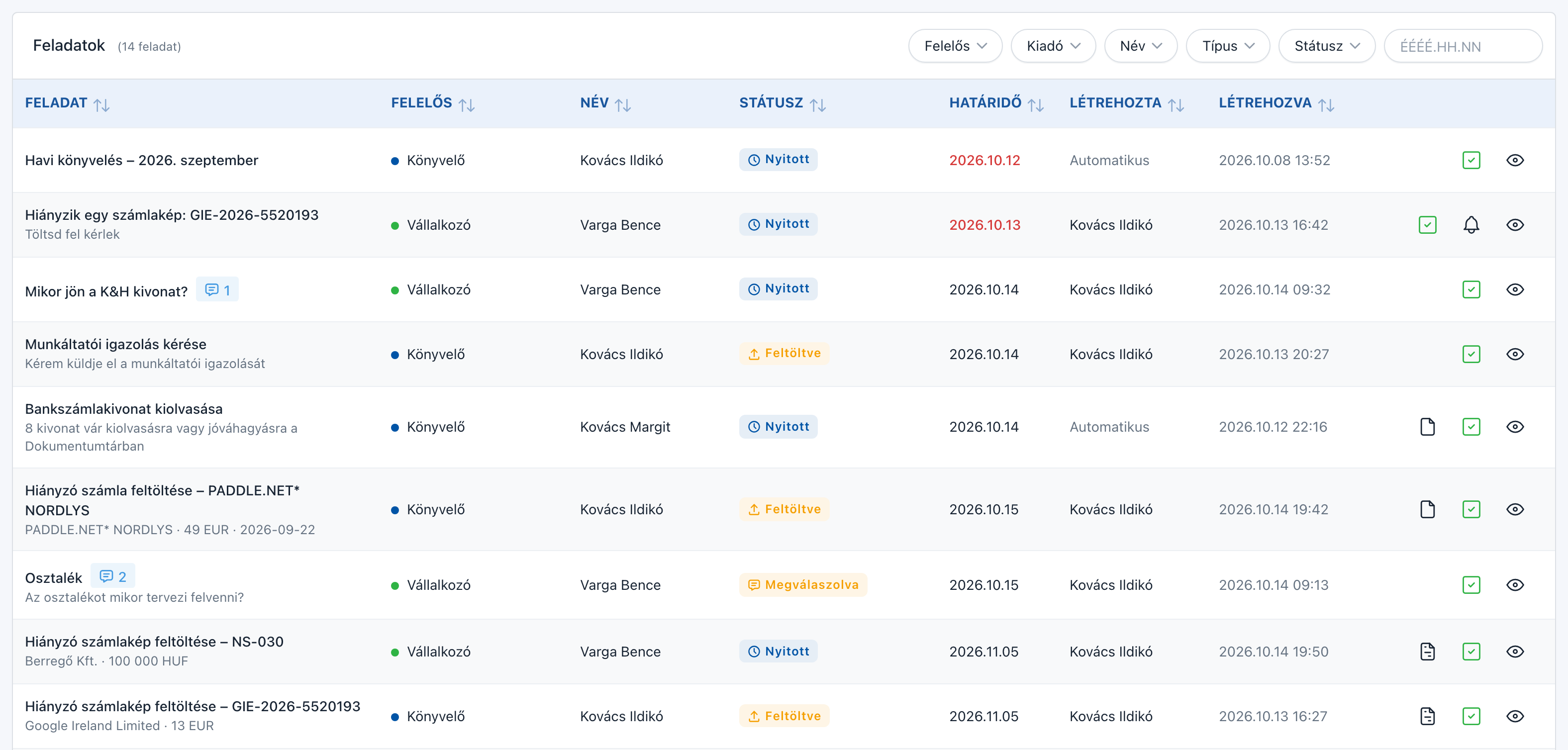Check off Mikor jön a K&H kivonat task
The width and height of the screenshot is (1568, 750).
[1471, 290]
